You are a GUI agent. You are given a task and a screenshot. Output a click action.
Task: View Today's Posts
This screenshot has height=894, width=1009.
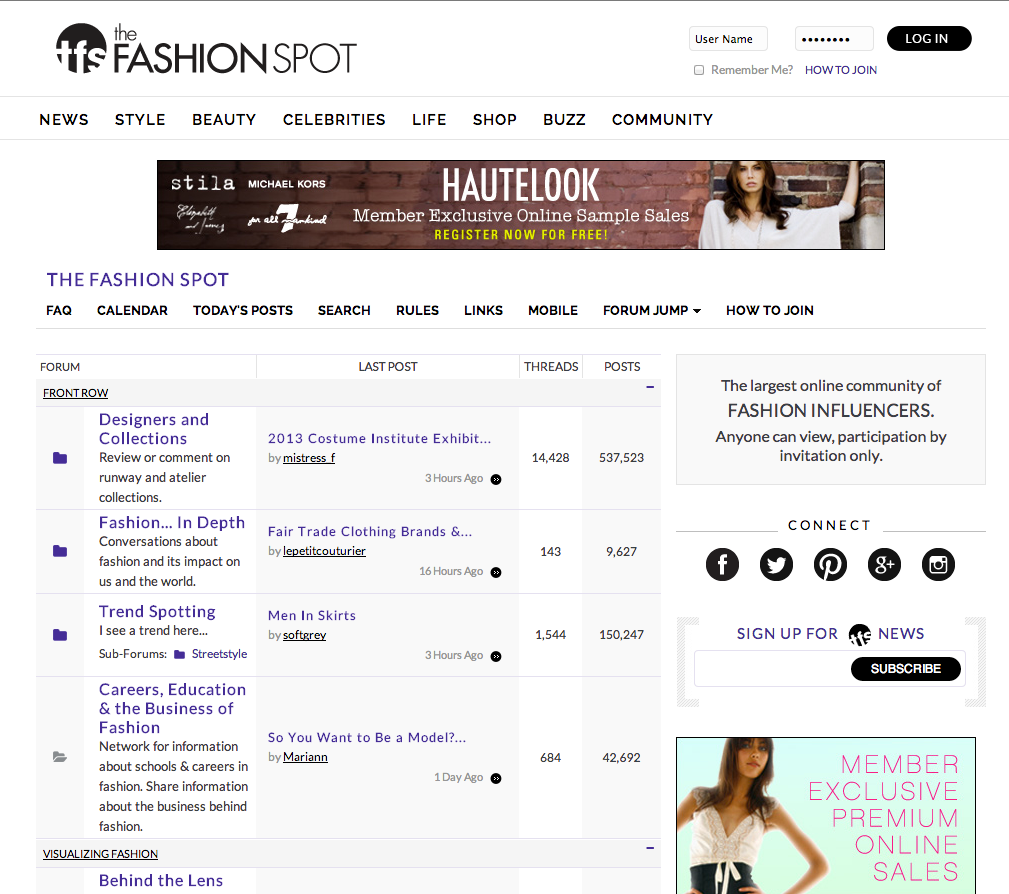coord(243,310)
